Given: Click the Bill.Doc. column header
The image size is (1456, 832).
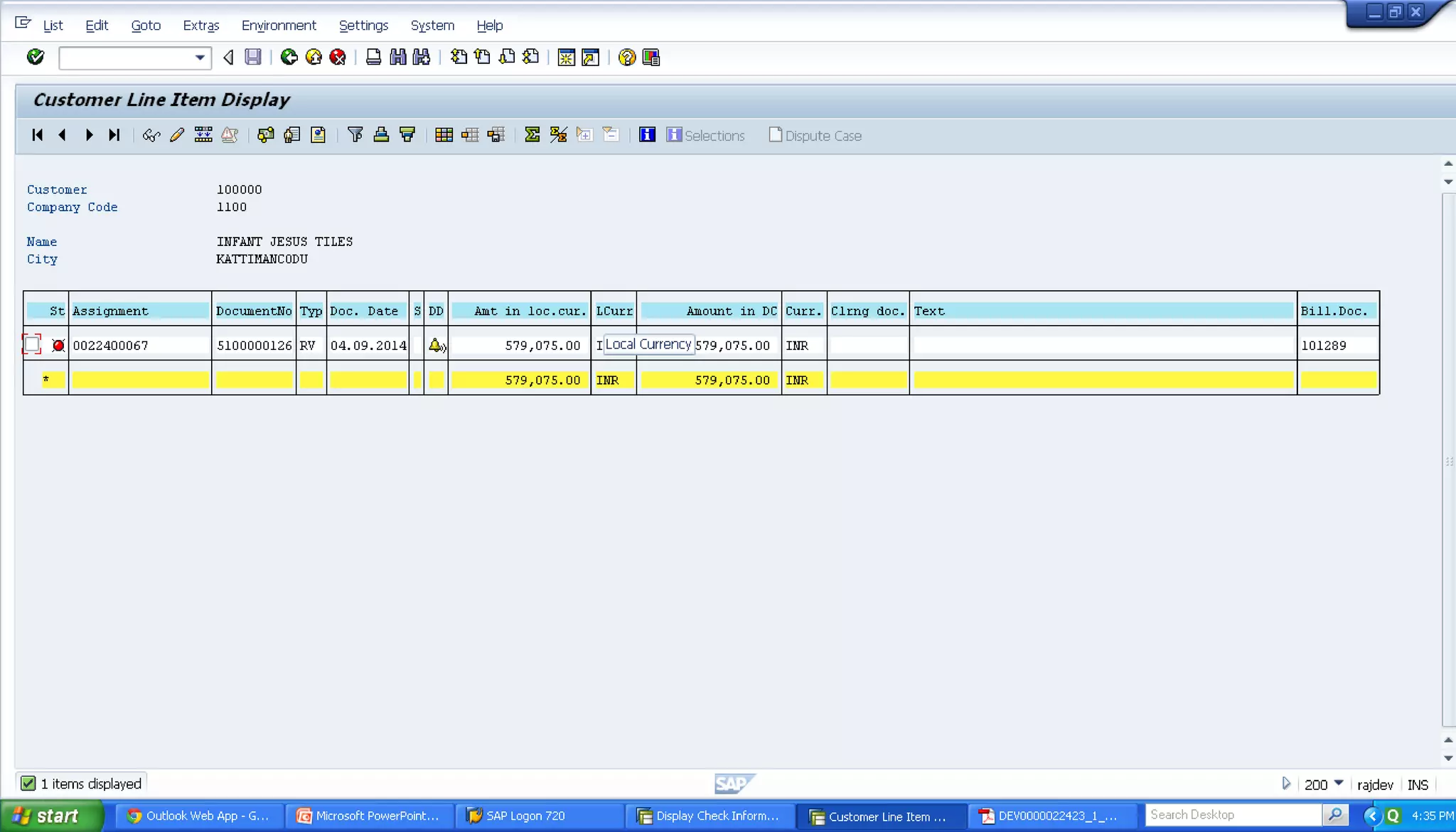Looking at the screenshot, I should pos(1337,311).
